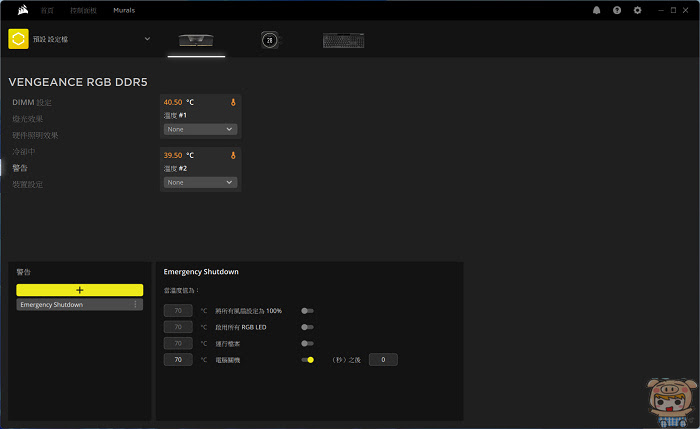This screenshot has width=700, height=429.
Task: Go to the 首頁 home tab
Action: point(47,10)
